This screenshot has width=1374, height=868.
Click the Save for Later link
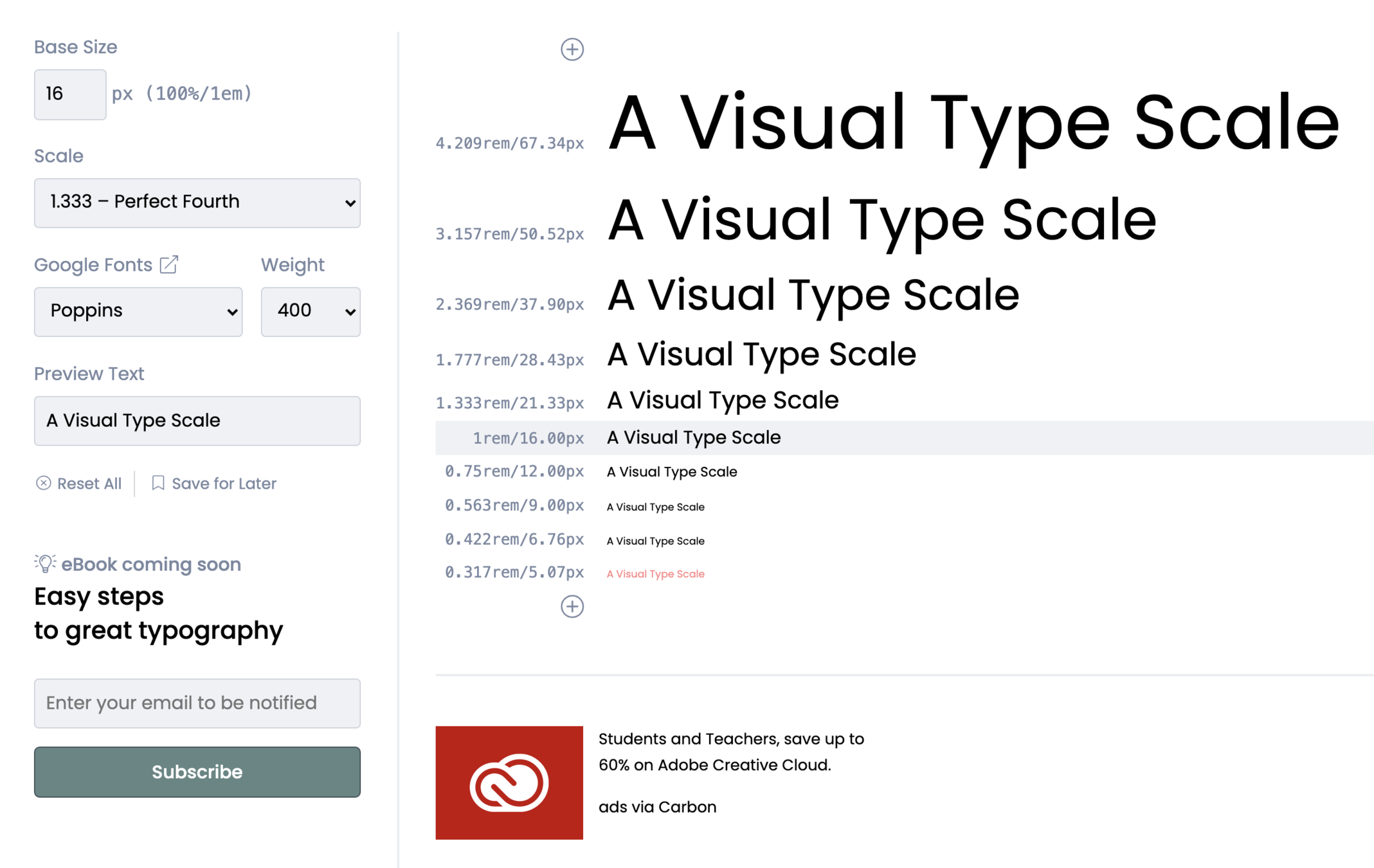[224, 484]
